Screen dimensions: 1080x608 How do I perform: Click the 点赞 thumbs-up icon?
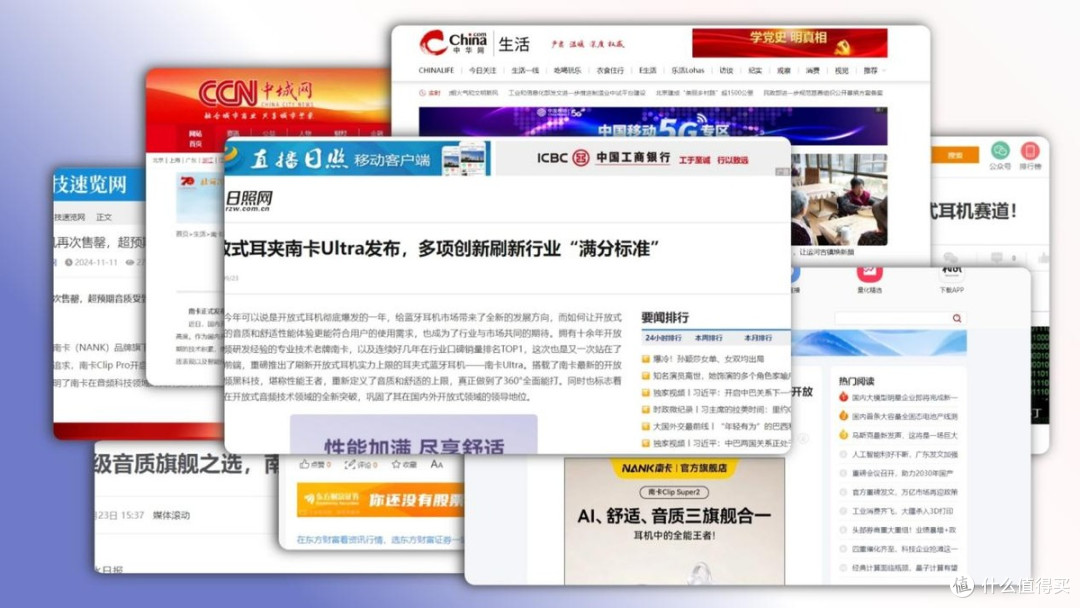pos(304,464)
